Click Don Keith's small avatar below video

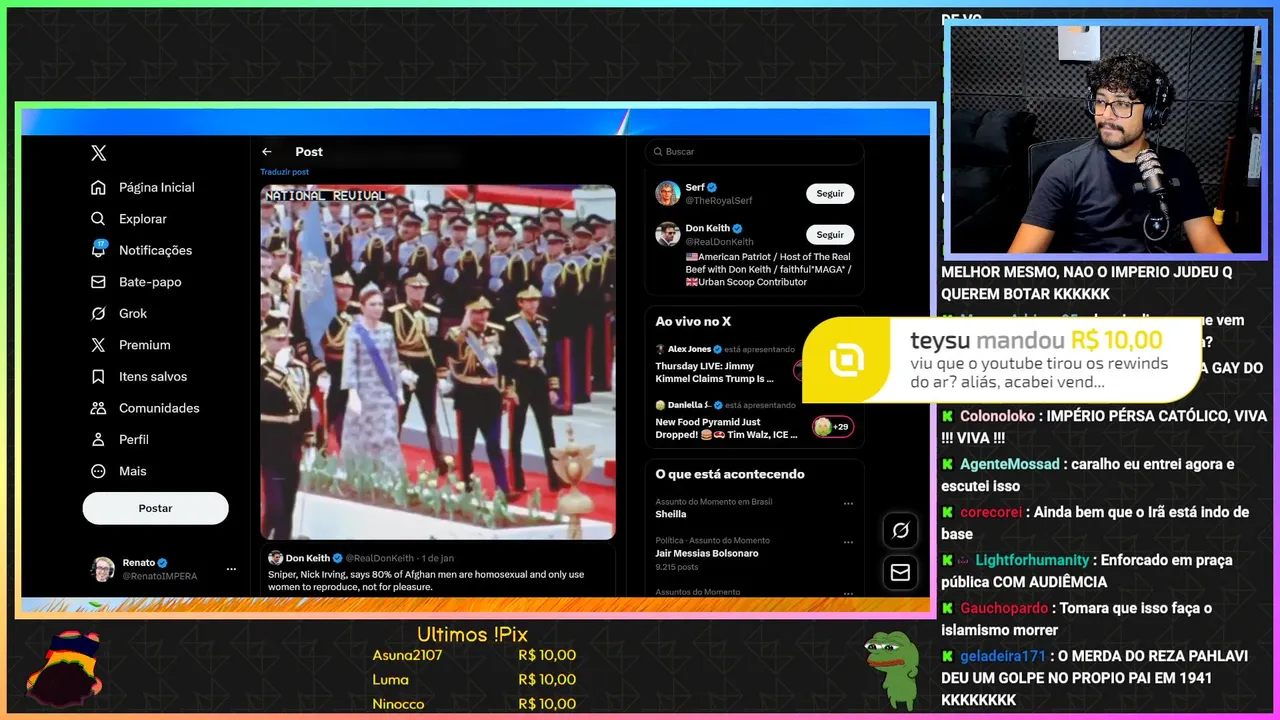[275, 558]
